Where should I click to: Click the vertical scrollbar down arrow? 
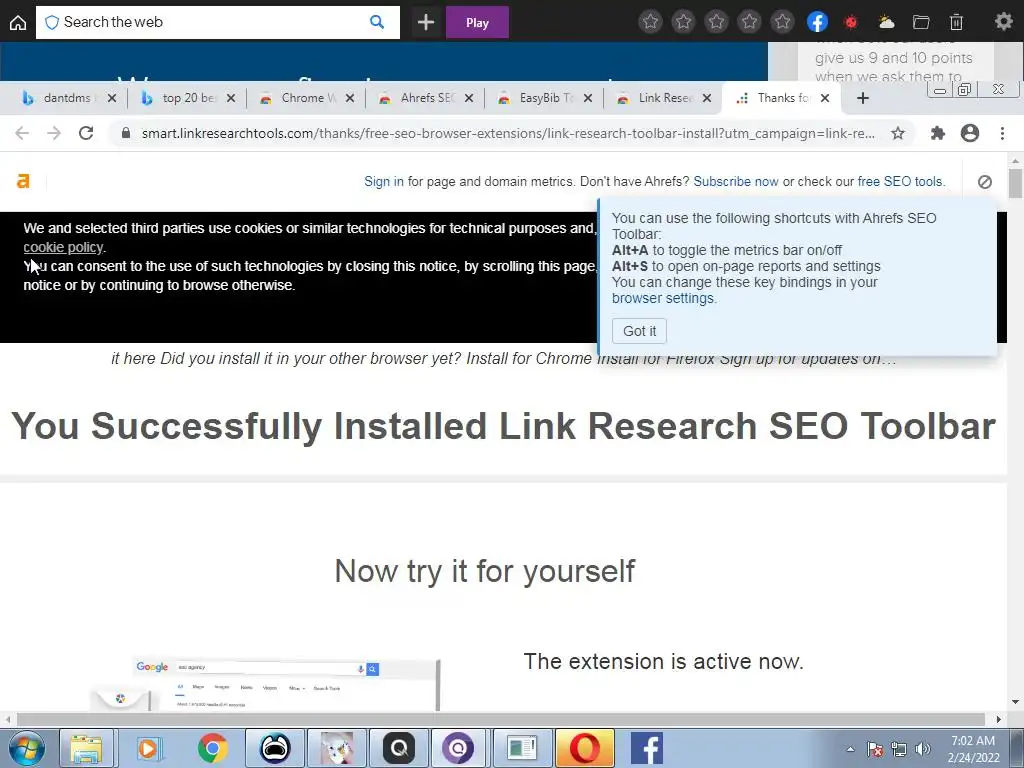tap(1015, 702)
